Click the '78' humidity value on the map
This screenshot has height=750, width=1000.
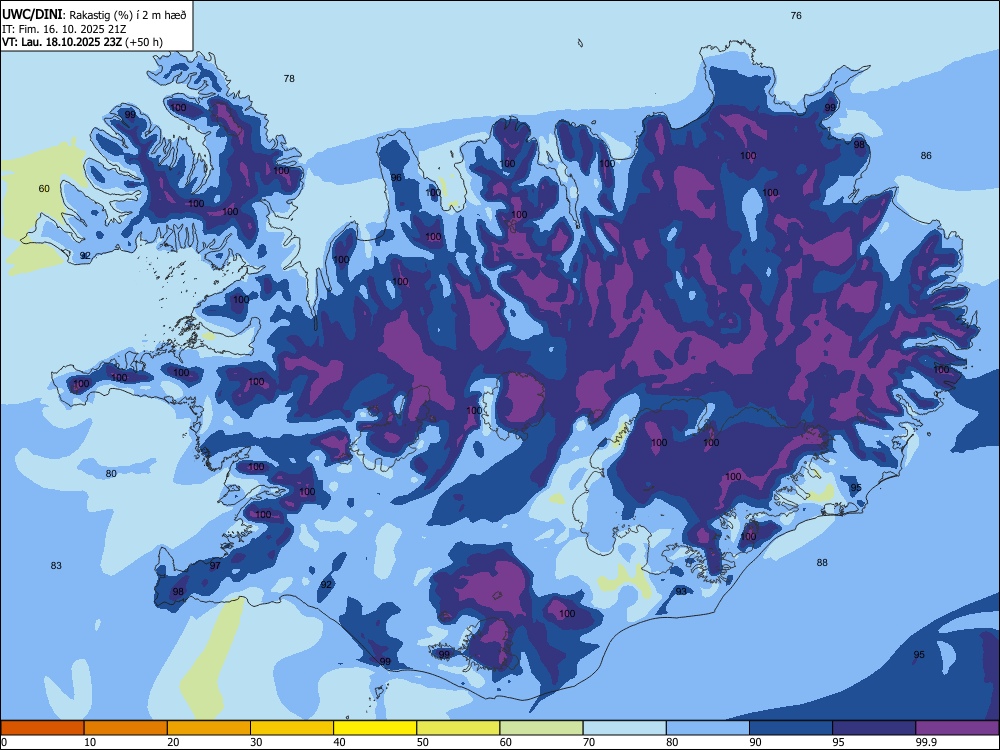pyautogui.click(x=289, y=78)
